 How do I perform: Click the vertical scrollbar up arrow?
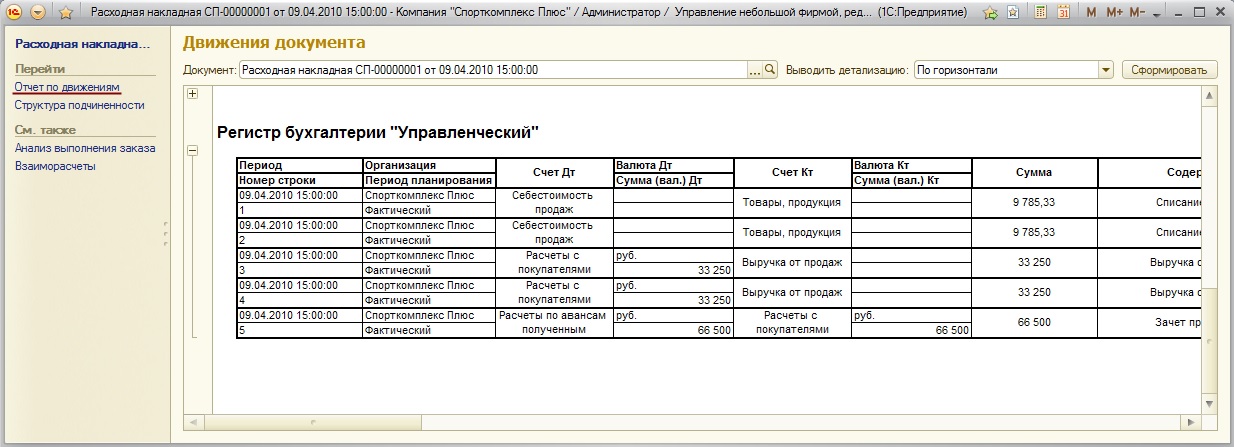click(x=1209, y=96)
